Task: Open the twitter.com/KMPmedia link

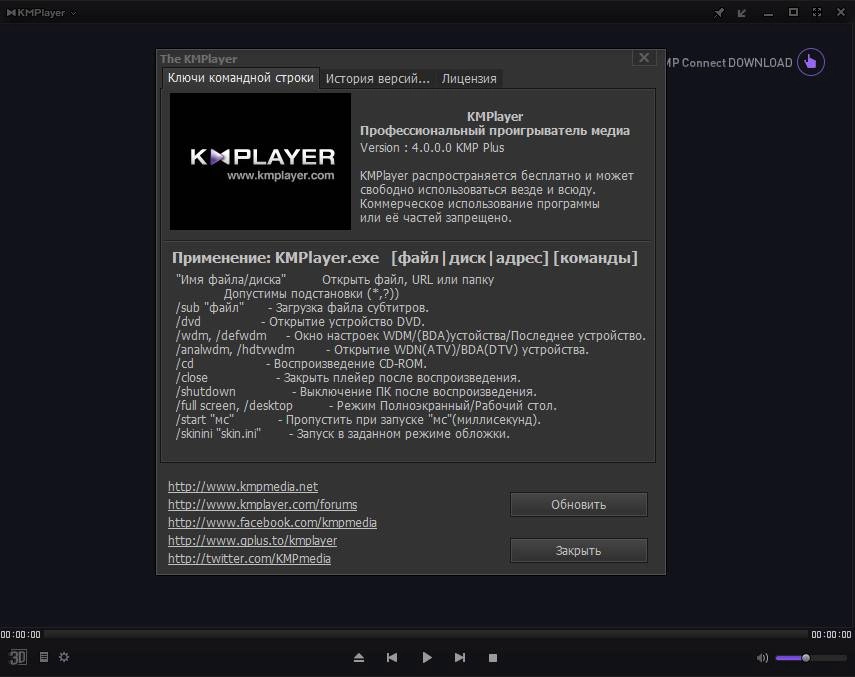Action: (249, 558)
